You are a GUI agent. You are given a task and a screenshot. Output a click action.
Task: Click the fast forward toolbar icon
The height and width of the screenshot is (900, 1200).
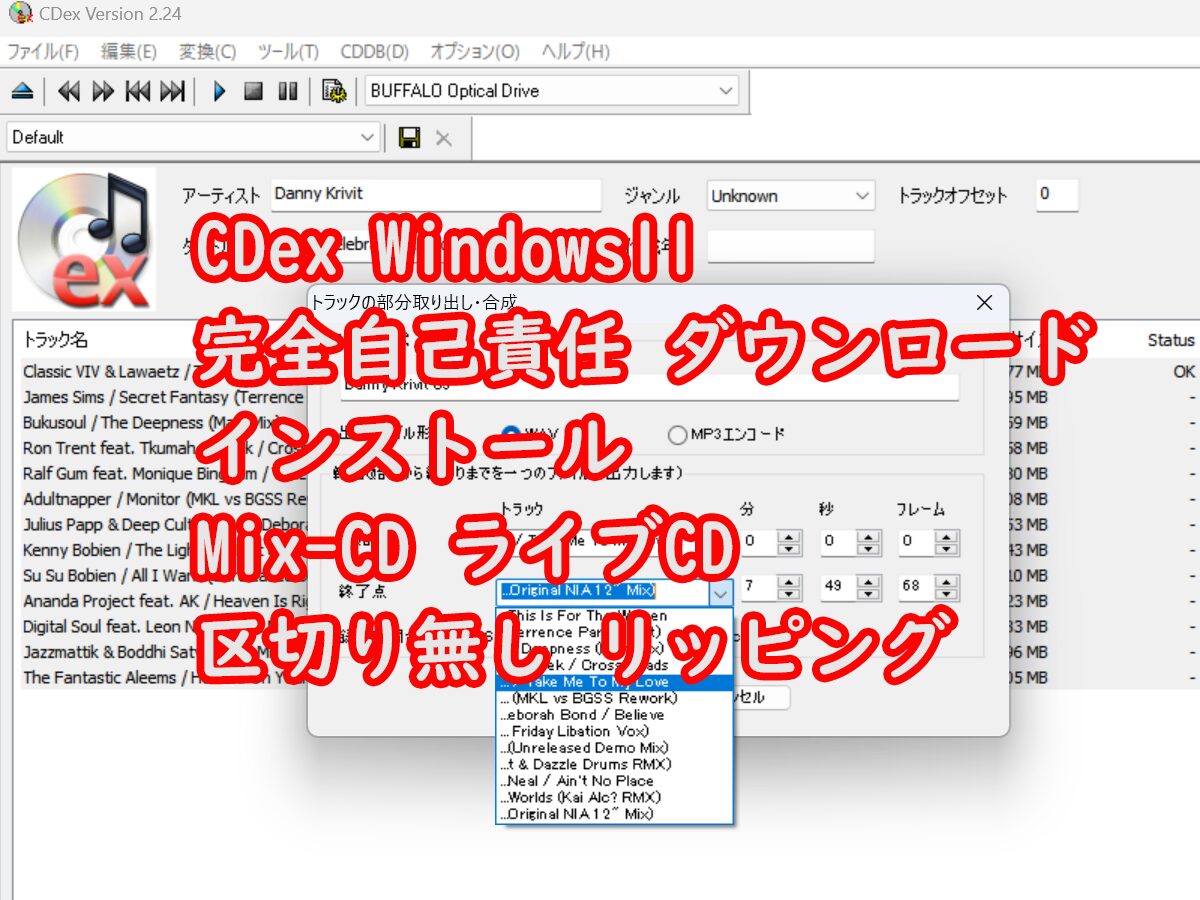point(103,91)
